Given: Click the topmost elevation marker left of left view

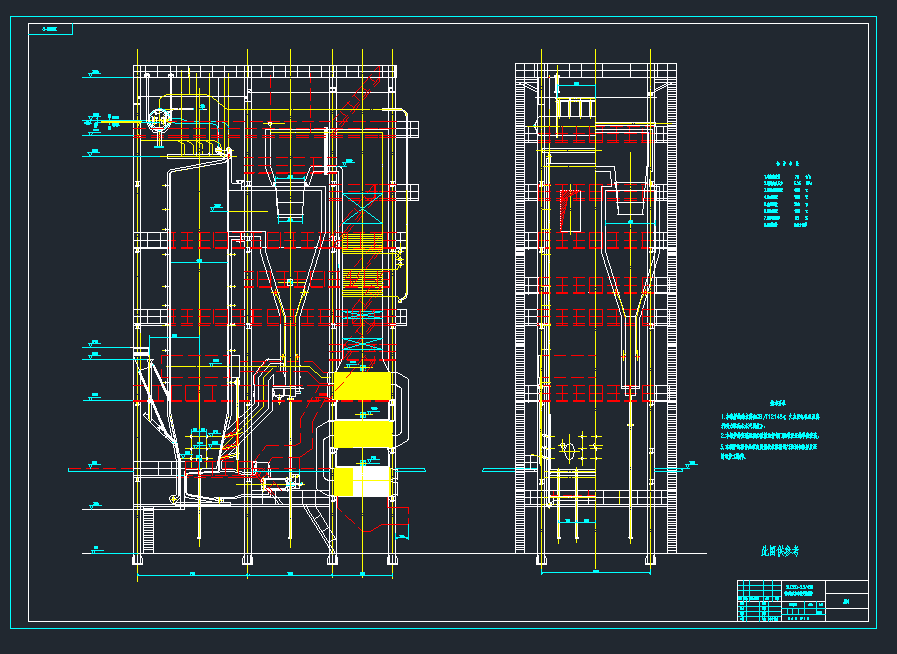Looking at the screenshot, I should click(95, 73).
